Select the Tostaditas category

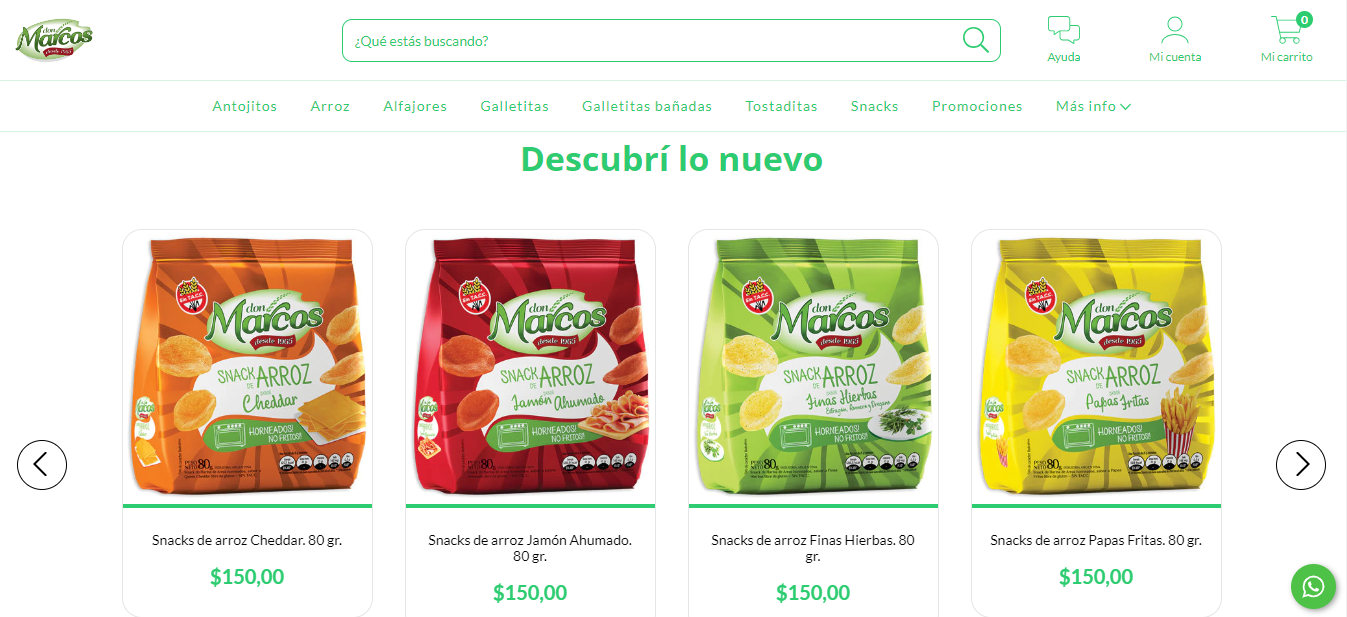[781, 106]
